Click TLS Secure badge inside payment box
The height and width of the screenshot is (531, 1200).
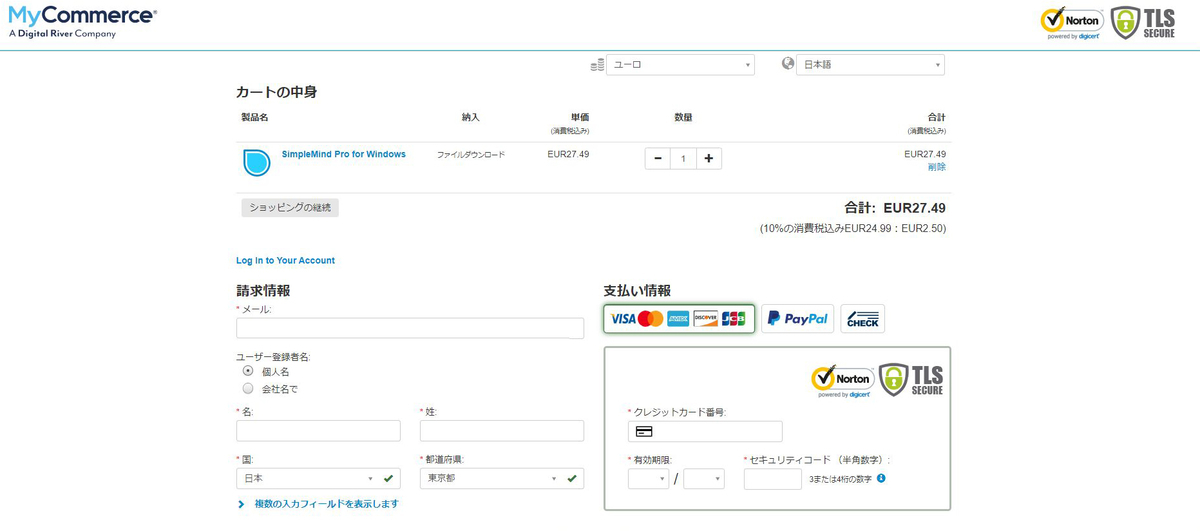[x=911, y=380]
